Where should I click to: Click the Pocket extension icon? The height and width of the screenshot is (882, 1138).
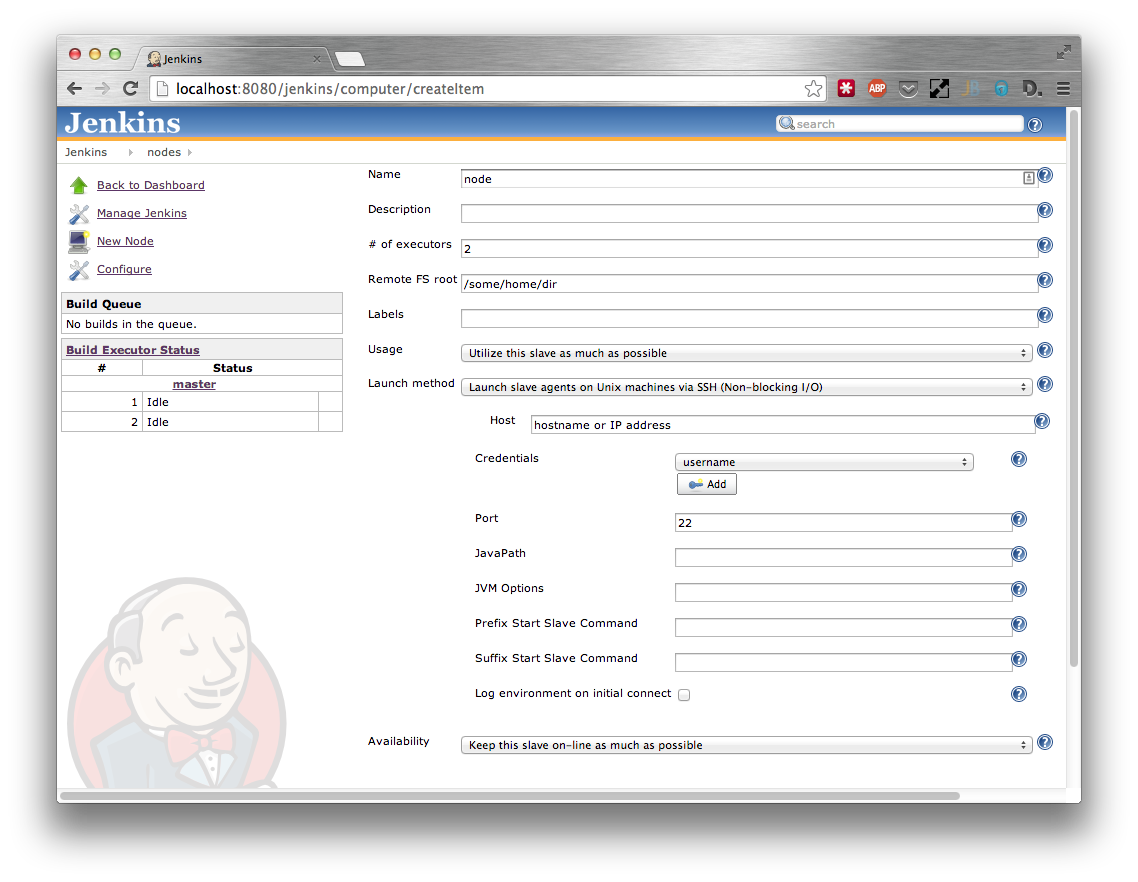click(908, 89)
